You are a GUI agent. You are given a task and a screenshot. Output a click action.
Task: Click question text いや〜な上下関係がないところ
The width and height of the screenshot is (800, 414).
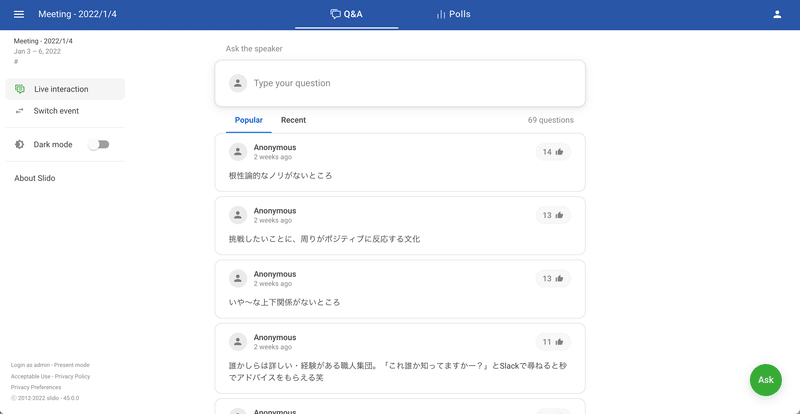(284, 302)
